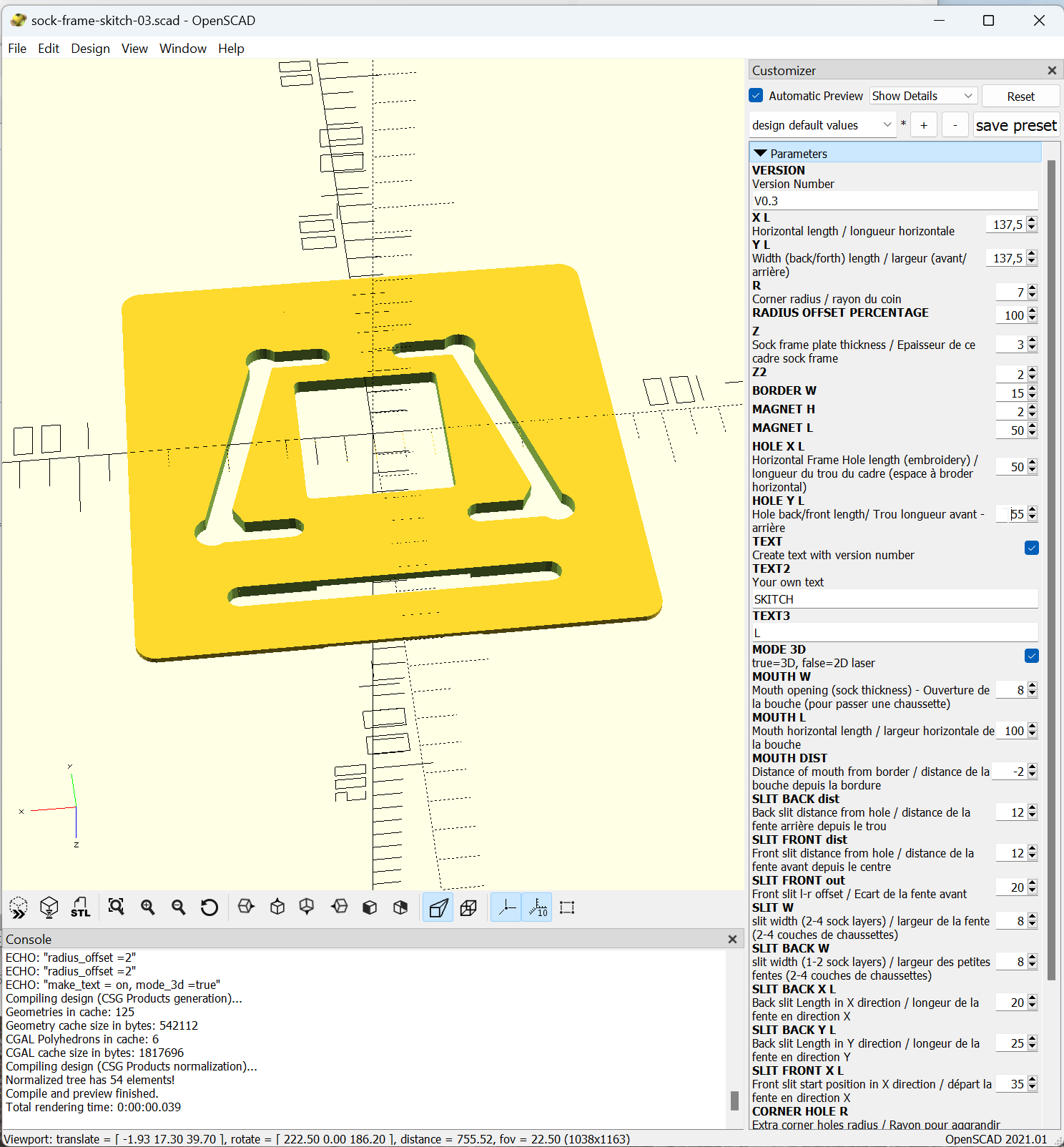Open the design default values preset dropdown
Screen dimensions: 1064x1147
[x=822, y=125]
